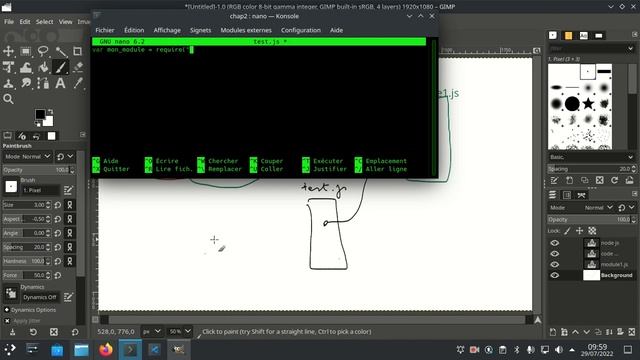Open the GIMP Select menu
640x360 pixels.
click(x=44, y=22)
